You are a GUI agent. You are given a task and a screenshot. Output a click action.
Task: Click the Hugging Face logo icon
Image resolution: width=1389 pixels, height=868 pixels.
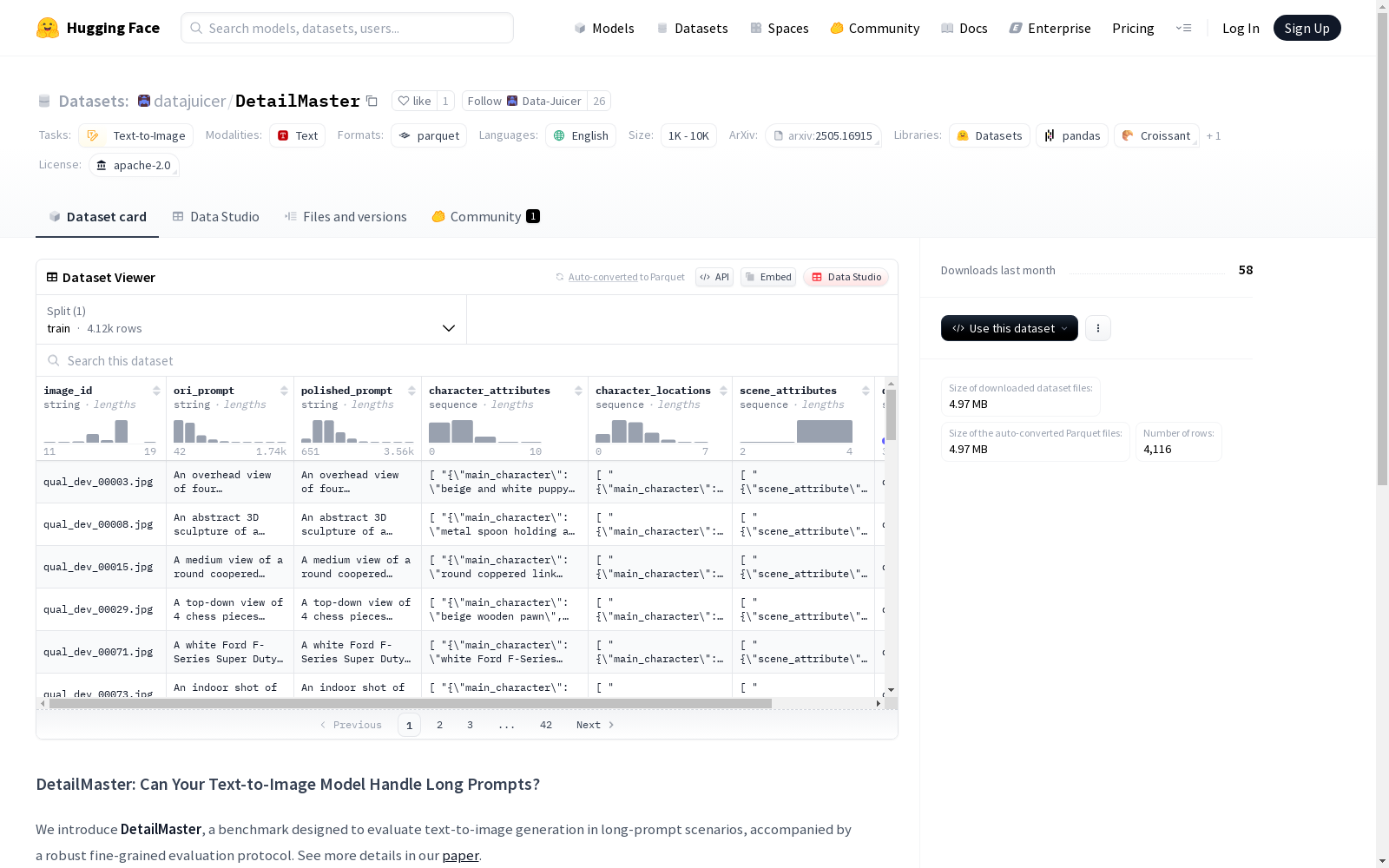point(48,28)
